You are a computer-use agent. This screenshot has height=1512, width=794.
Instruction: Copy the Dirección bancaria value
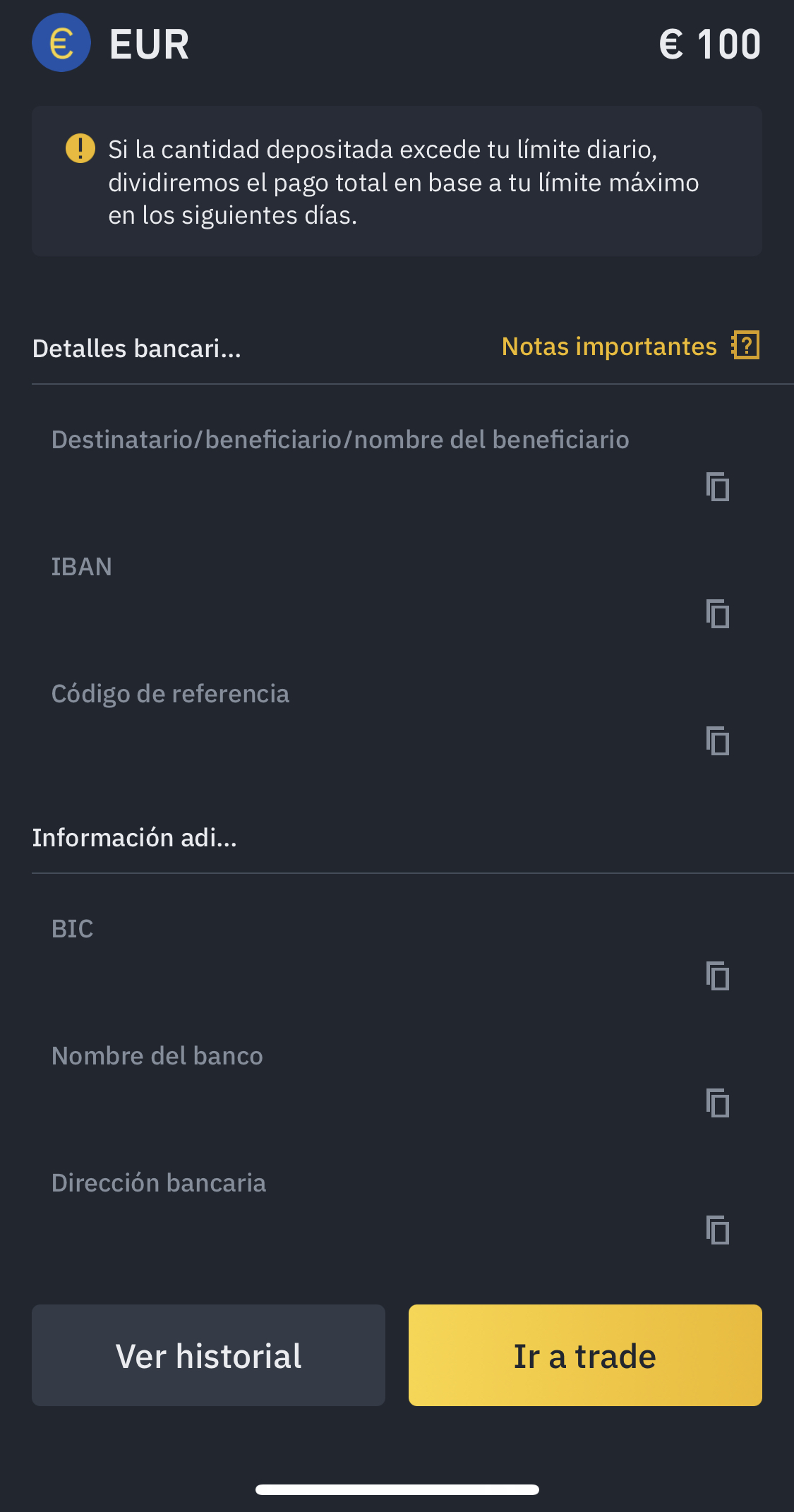click(718, 1230)
